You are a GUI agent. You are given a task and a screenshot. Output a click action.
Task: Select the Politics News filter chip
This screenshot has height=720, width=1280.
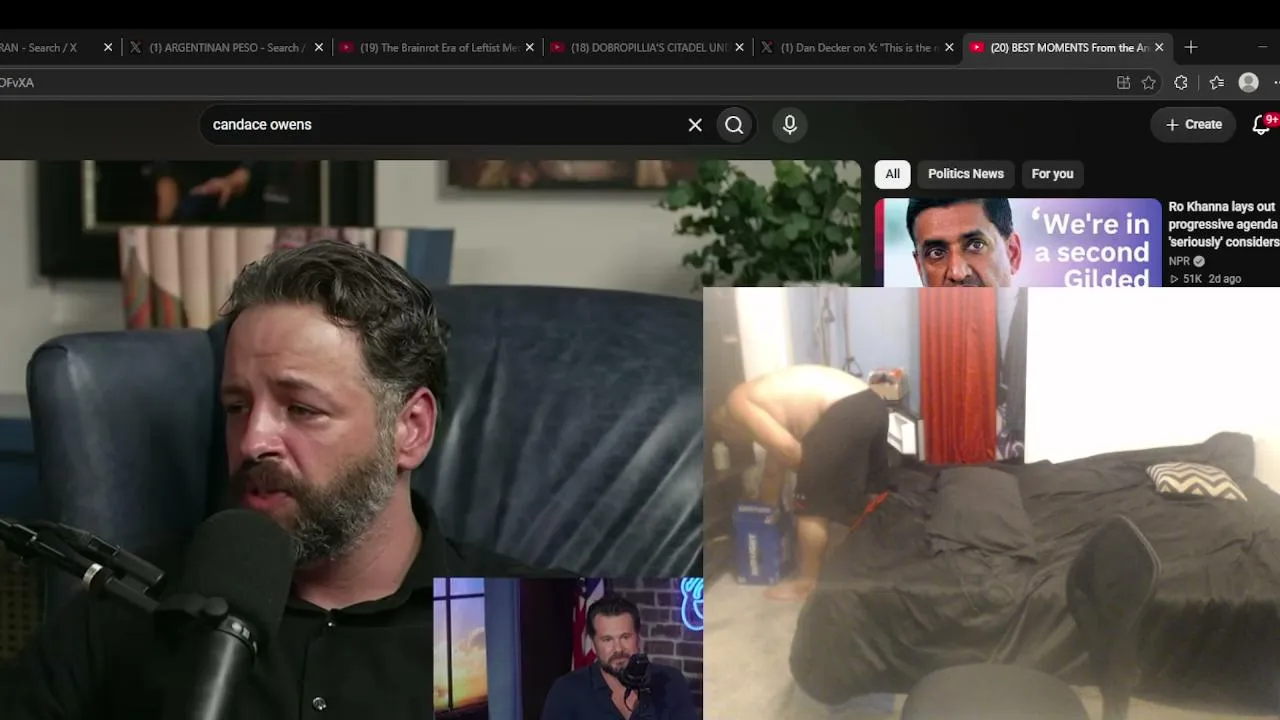tap(965, 174)
